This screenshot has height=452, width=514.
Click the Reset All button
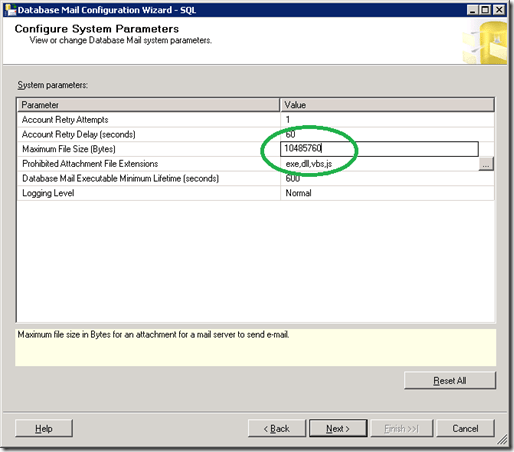pyautogui.click(x=450, y=380)
